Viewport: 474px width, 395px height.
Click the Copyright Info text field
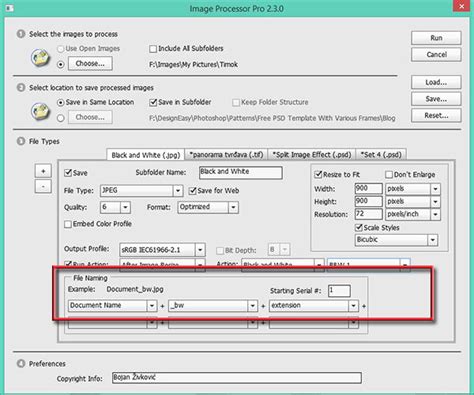tap(237, 378)
